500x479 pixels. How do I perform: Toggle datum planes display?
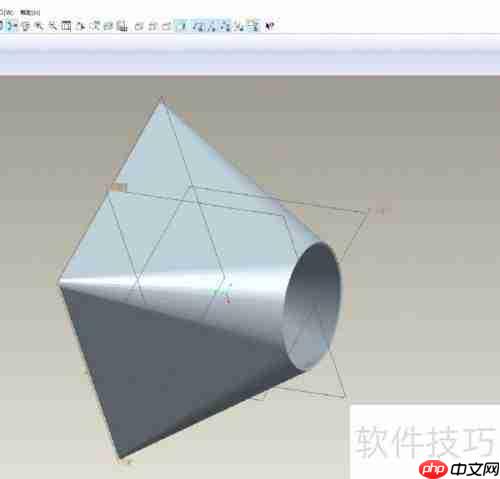[x=199, y=26]
